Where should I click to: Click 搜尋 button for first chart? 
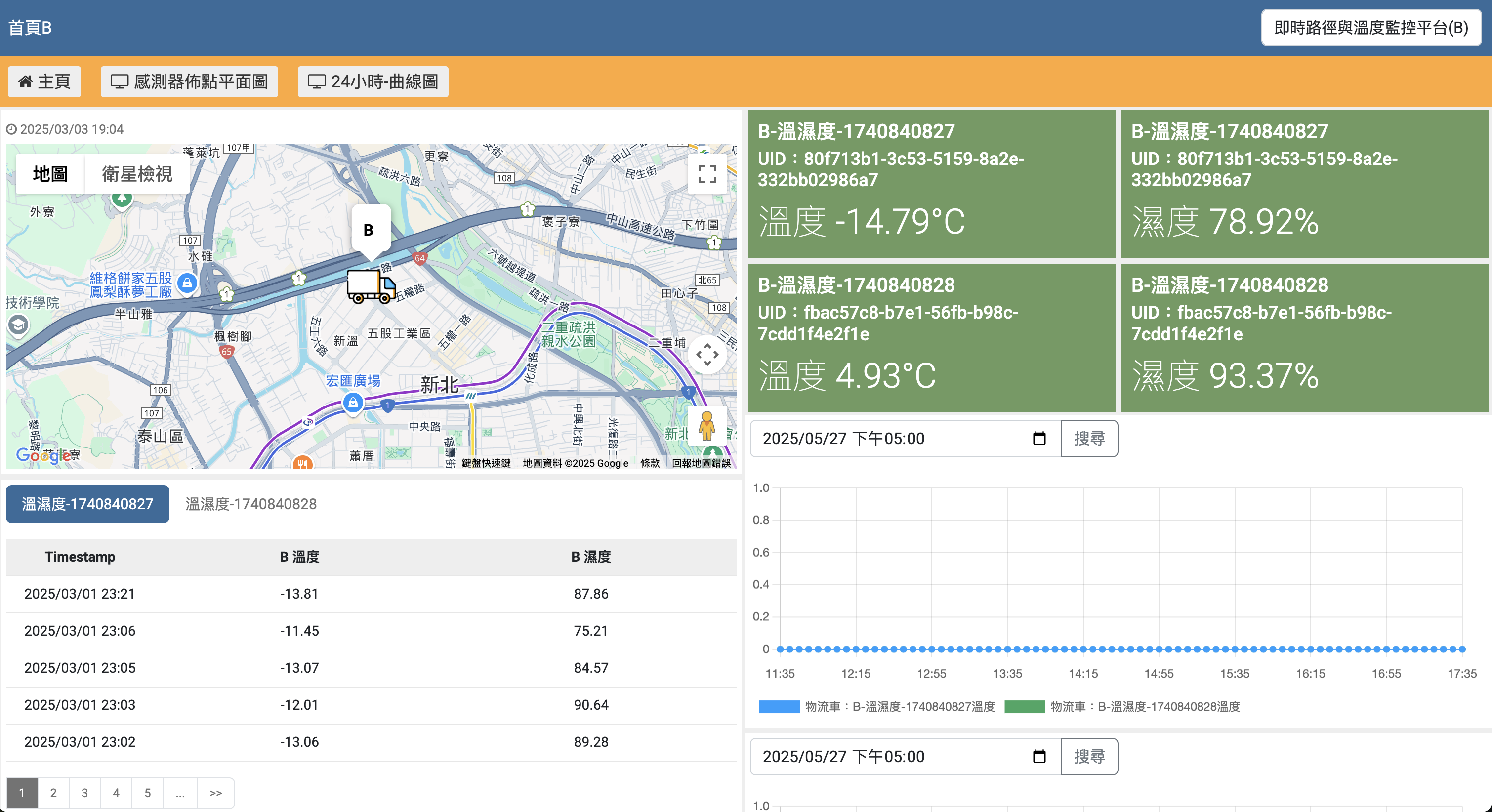[1089, 439]
